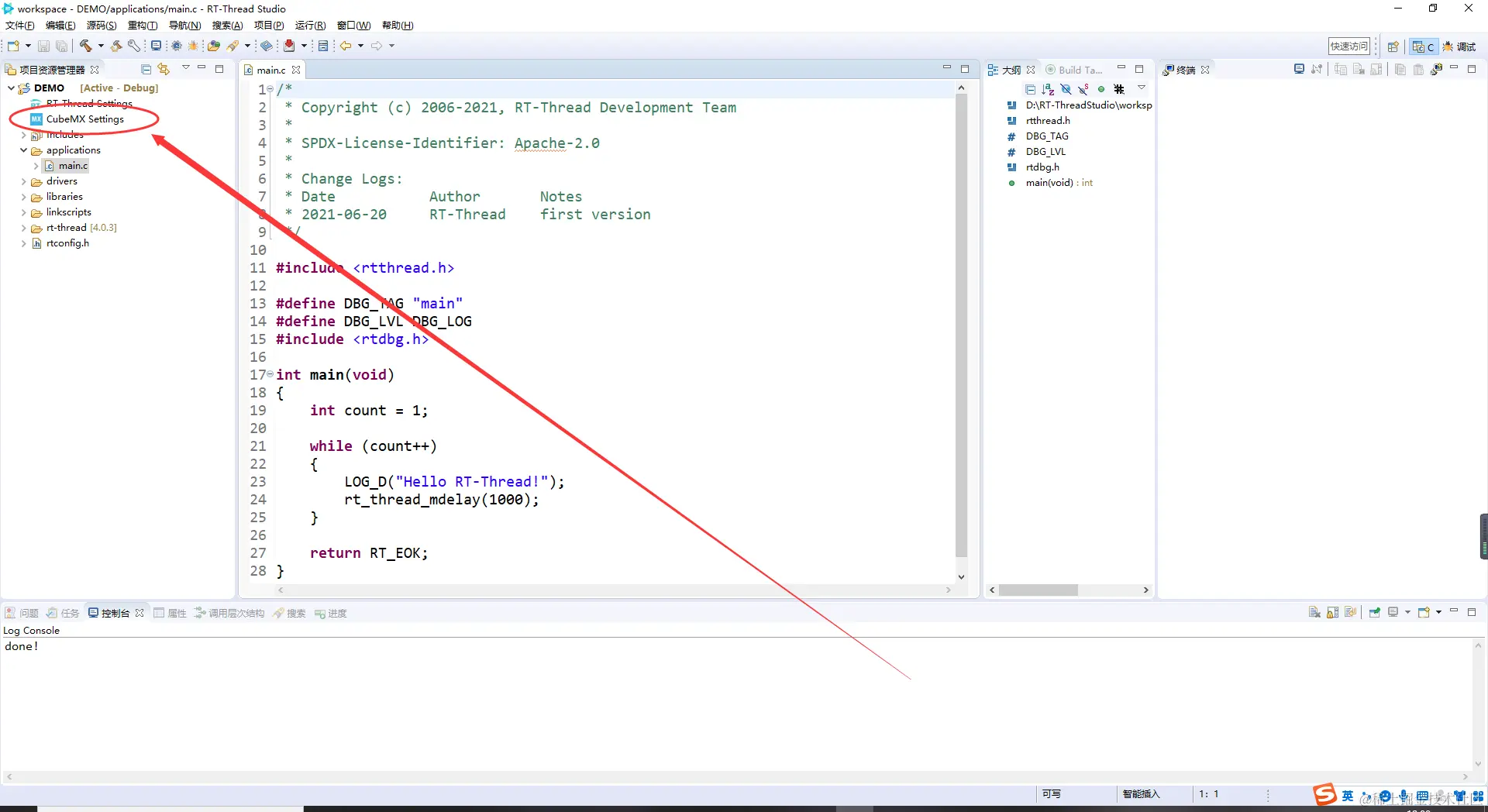This screenshot has height=812, width=1488.
Task: Click the download firmware icon
Action: click(x=289, y=46)
